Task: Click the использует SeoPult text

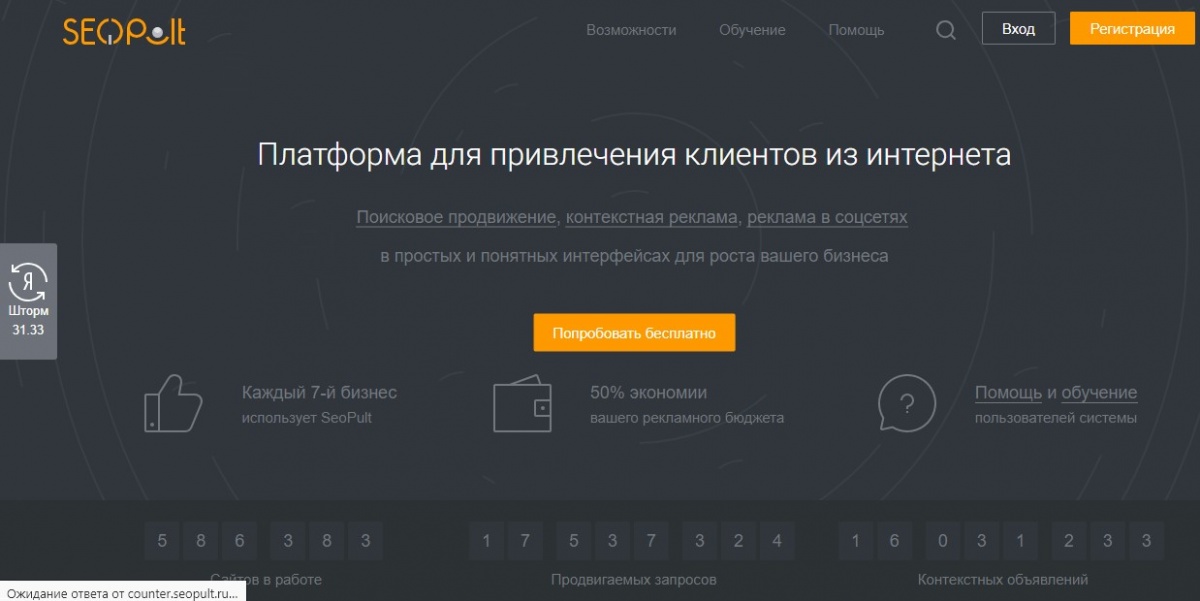Action: tap(307, 418)
